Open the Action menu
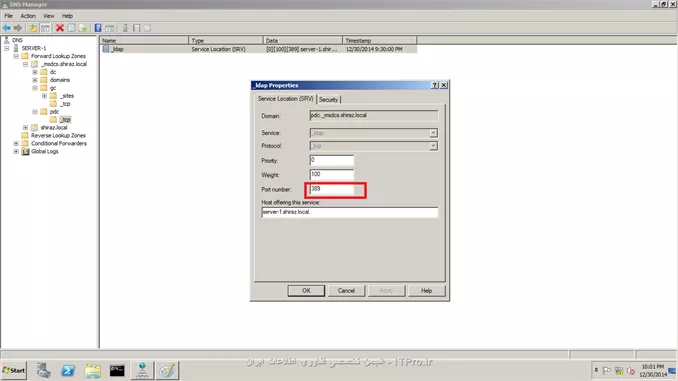Screen dimensions: 678x381 pyautogui.click(x=28, y=16)
